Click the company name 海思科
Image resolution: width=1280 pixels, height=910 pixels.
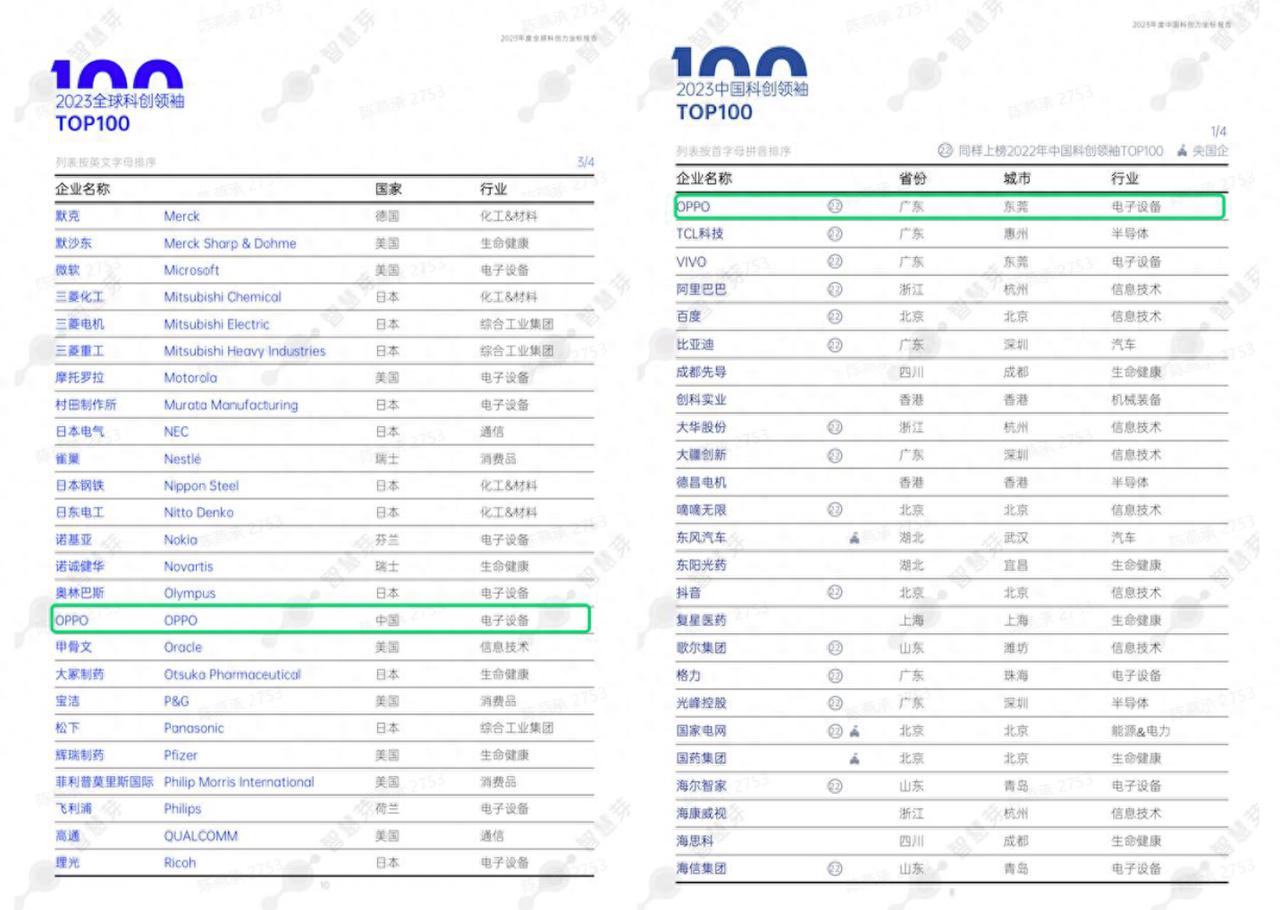(x=695, y=842)
